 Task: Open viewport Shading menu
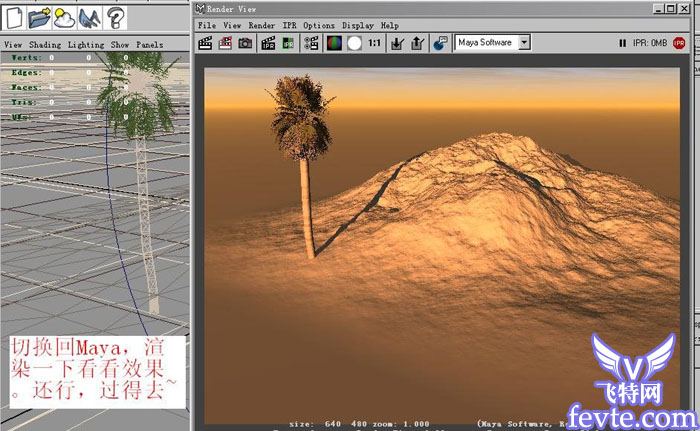pos(45,45)
